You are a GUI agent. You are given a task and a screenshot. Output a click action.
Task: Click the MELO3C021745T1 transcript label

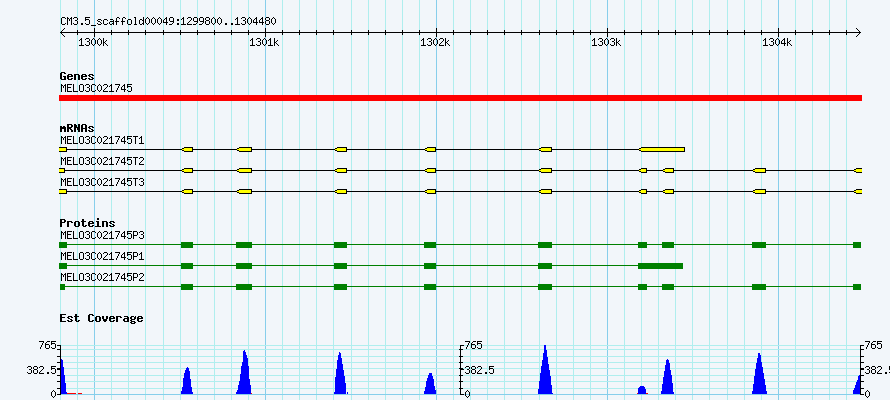pyautogui.click(x=102, y=140)
